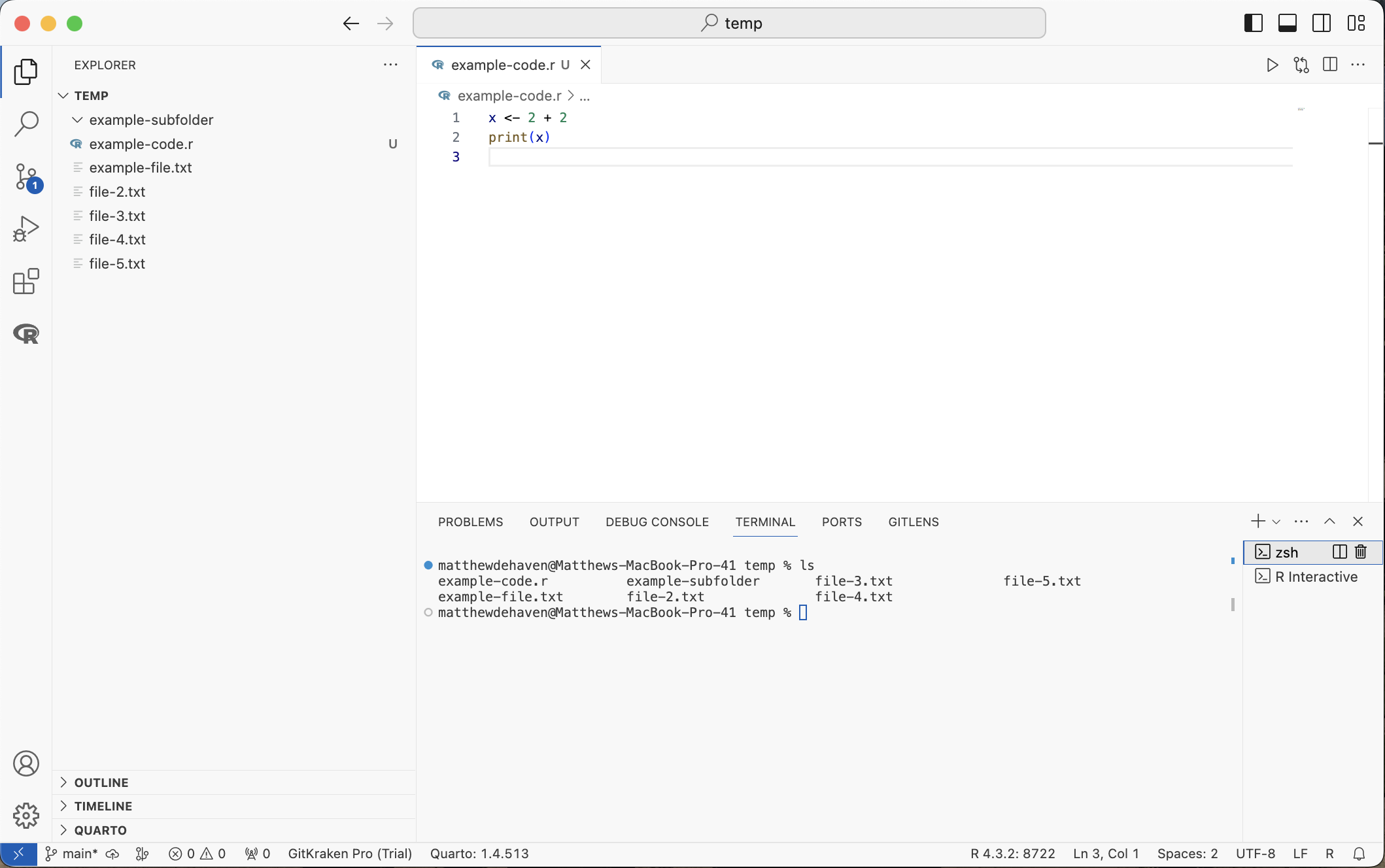Switch to the PROBLEMS panel tab
This screenshot has height=868, width=1385.
[470, 522]
